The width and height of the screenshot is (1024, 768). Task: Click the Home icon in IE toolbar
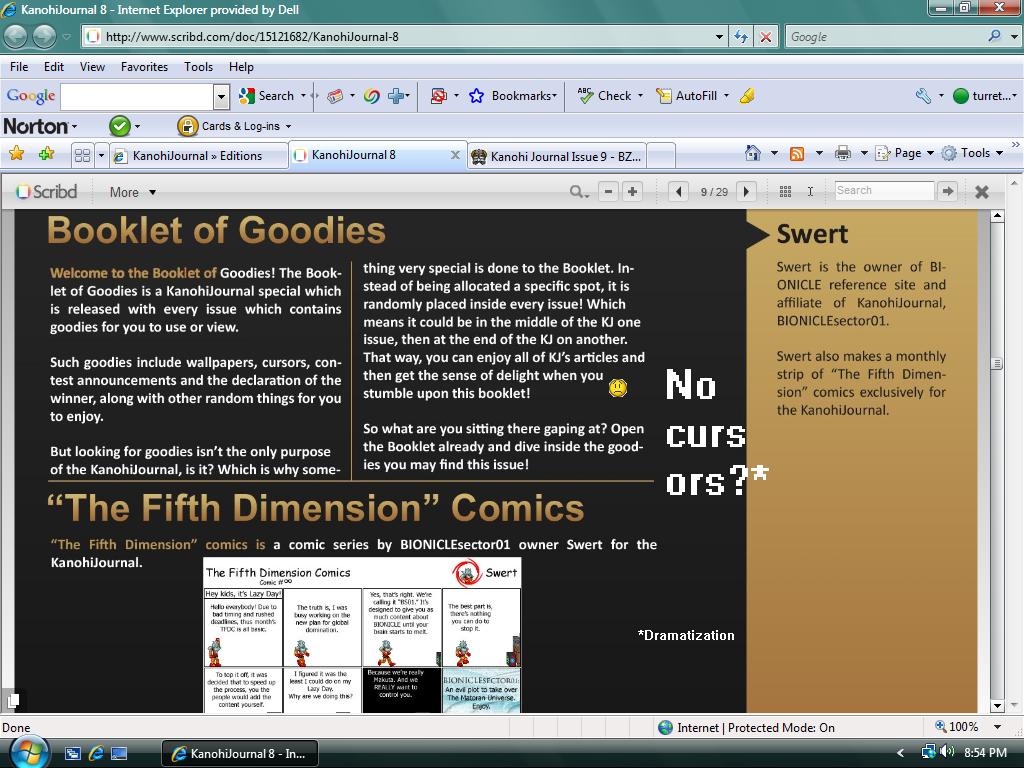tap(753, 153)
